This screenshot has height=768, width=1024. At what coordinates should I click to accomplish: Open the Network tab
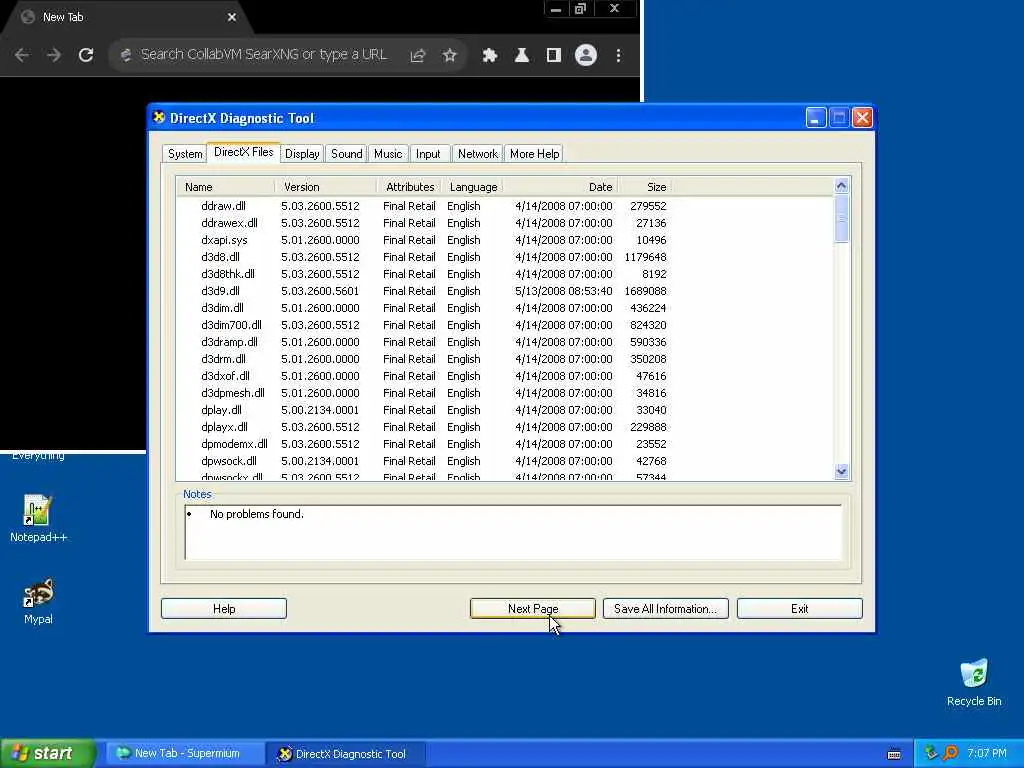point(477,153)
